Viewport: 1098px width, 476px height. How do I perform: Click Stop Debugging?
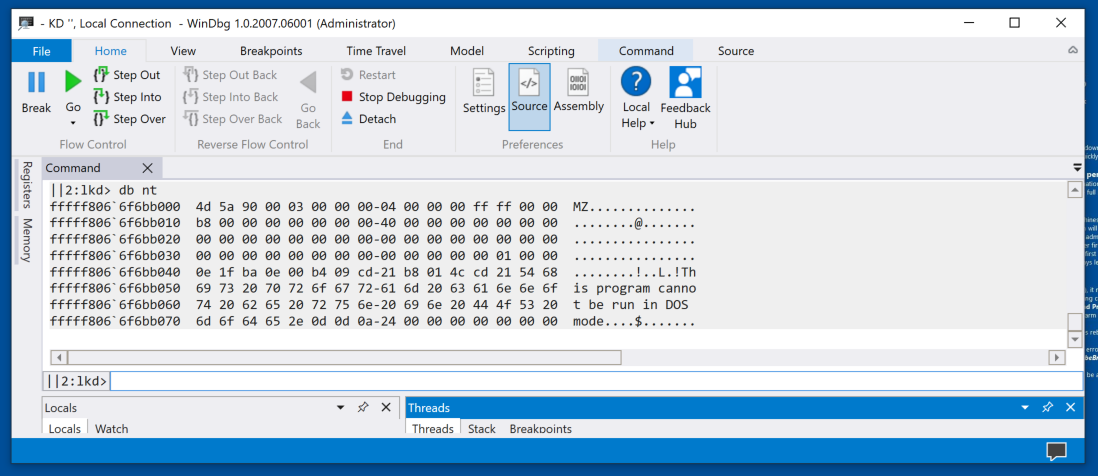(394, 97)
